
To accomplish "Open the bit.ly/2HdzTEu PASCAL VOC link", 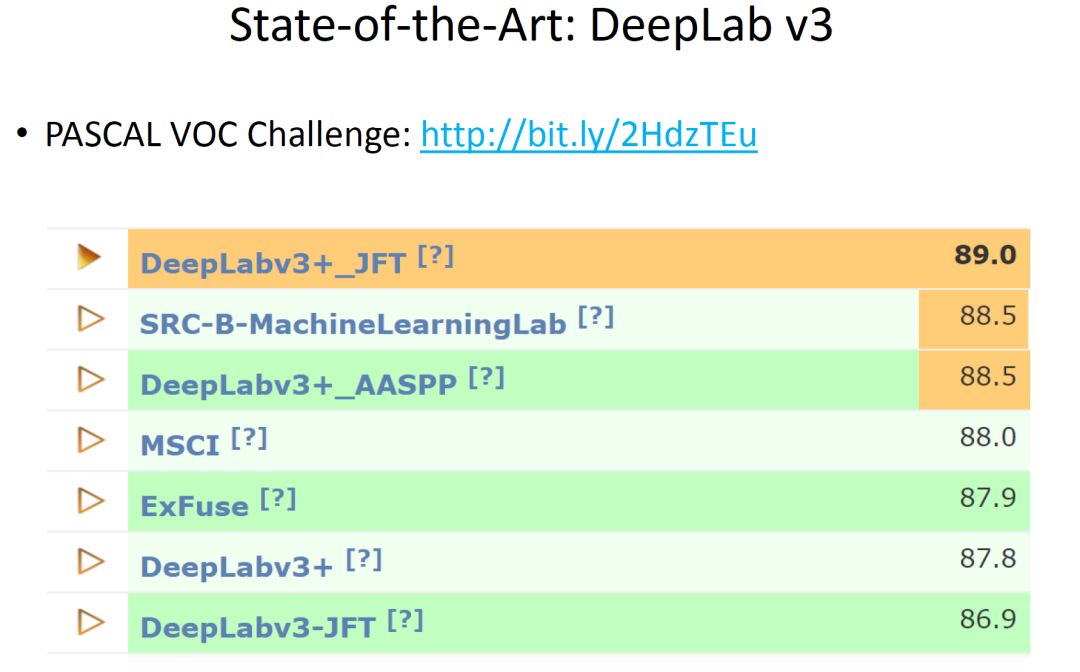I will 588,135.
